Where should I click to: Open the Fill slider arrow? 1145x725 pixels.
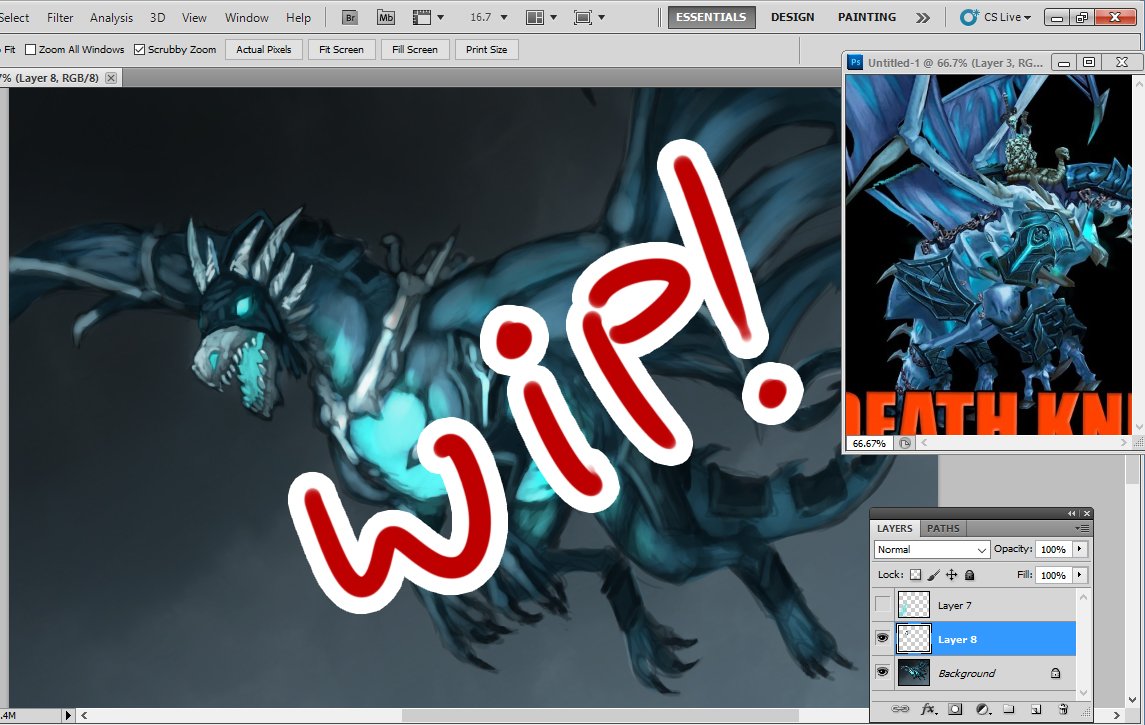tap(1079, 575)
